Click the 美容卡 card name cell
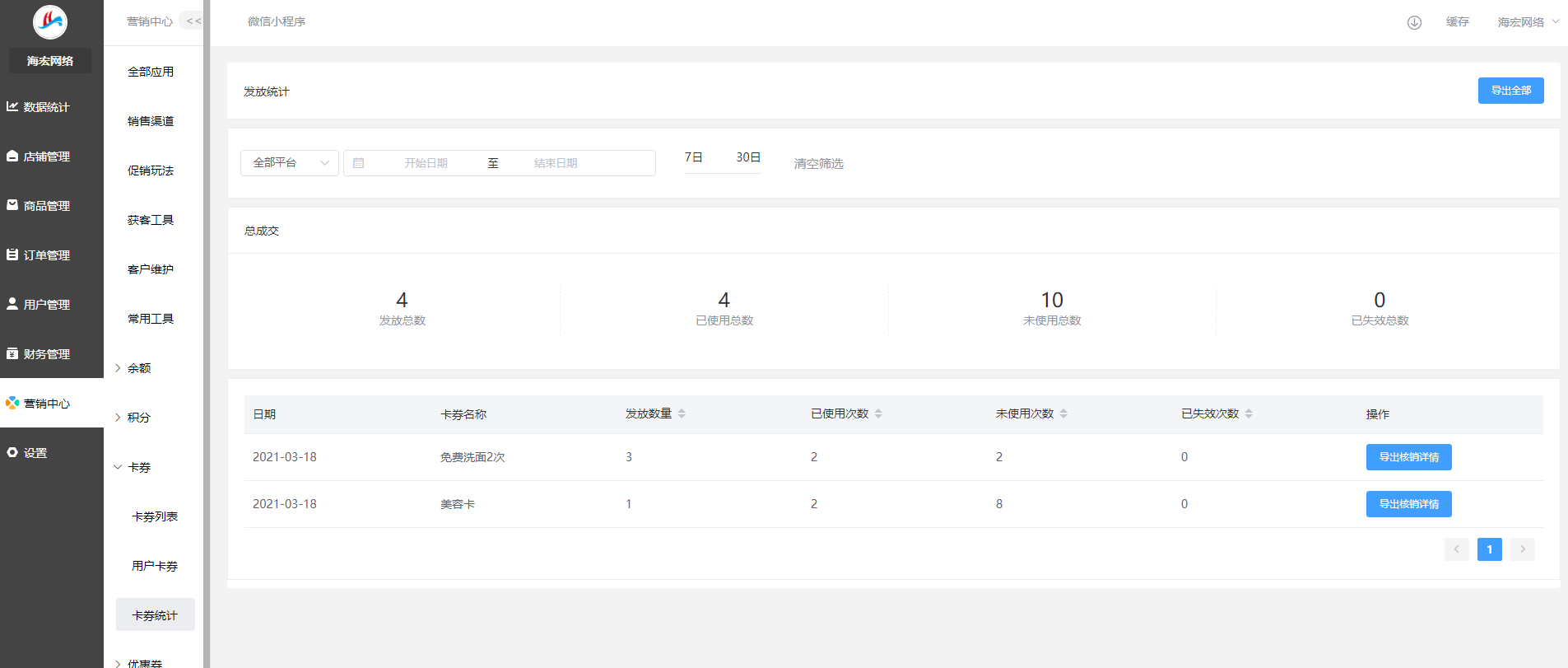Screen dimensions: 1568x668 coord(458,504)
